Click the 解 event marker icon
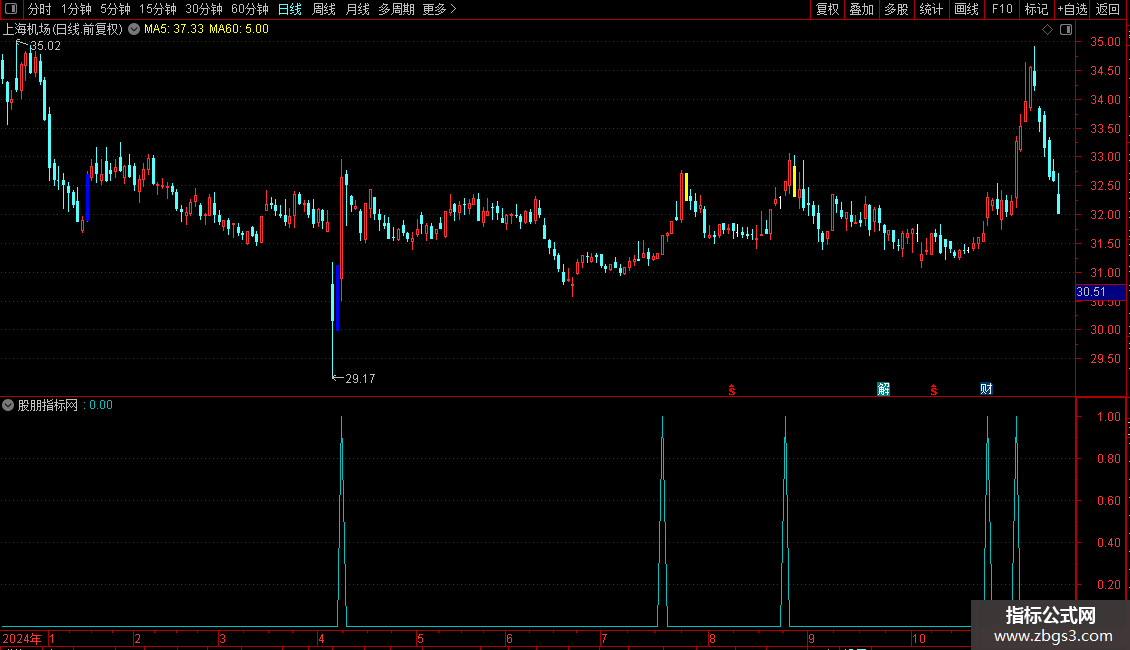Screen dimensions: 1130x650 (x=884, y=389)
